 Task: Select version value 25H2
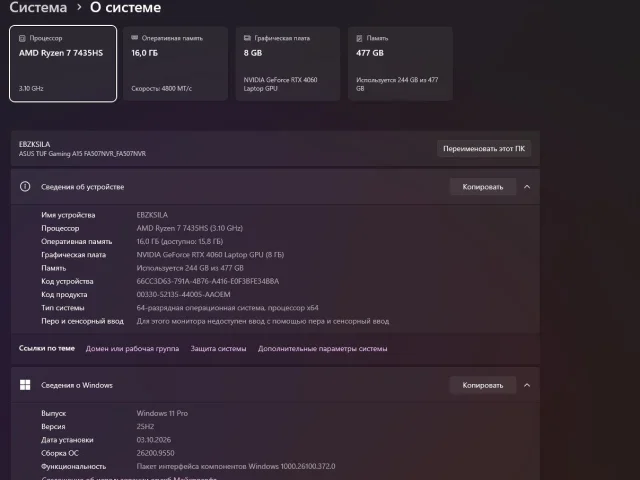click(145, 427)
